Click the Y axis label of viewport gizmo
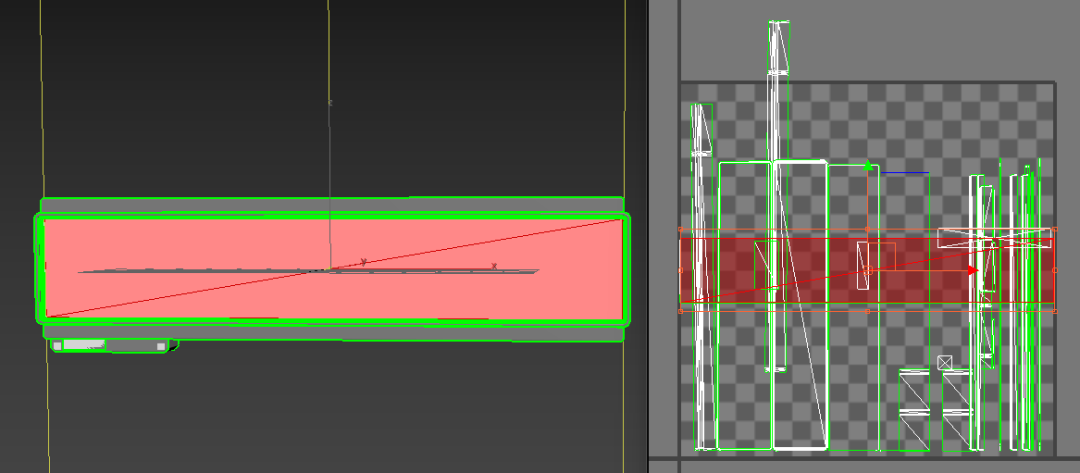 364,262
